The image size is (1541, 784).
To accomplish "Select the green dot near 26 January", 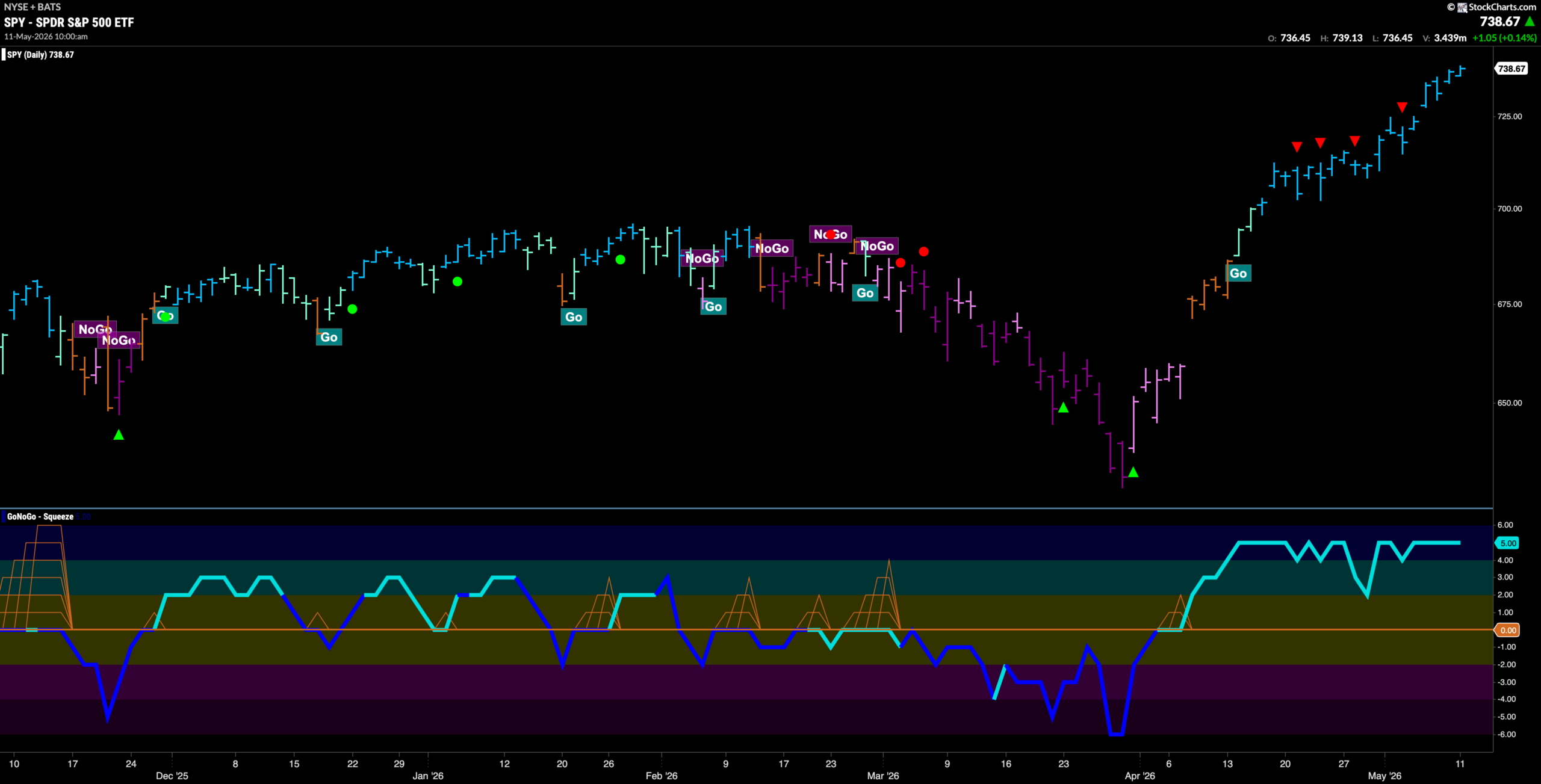I will point(621,259).
